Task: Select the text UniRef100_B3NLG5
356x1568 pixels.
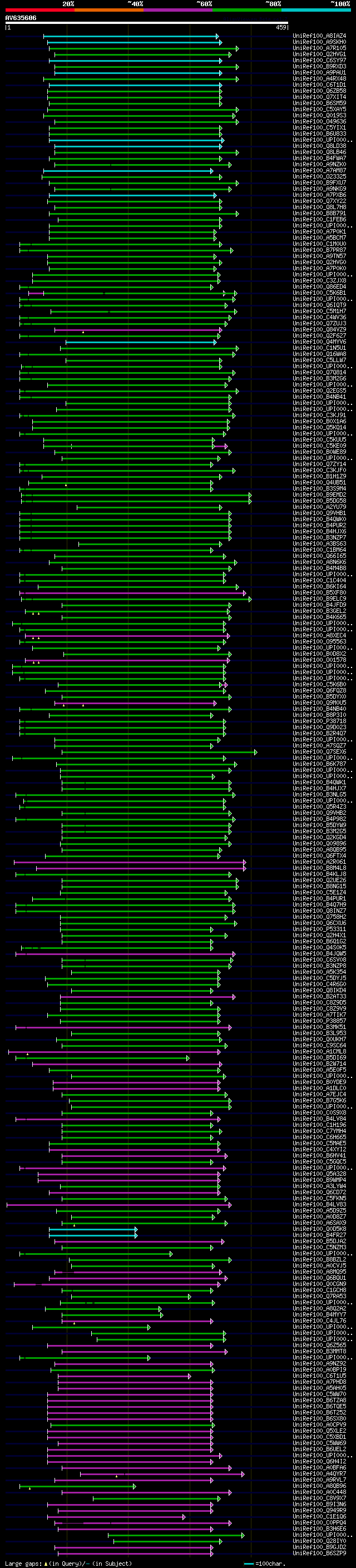Action: (x=319, y=794)
